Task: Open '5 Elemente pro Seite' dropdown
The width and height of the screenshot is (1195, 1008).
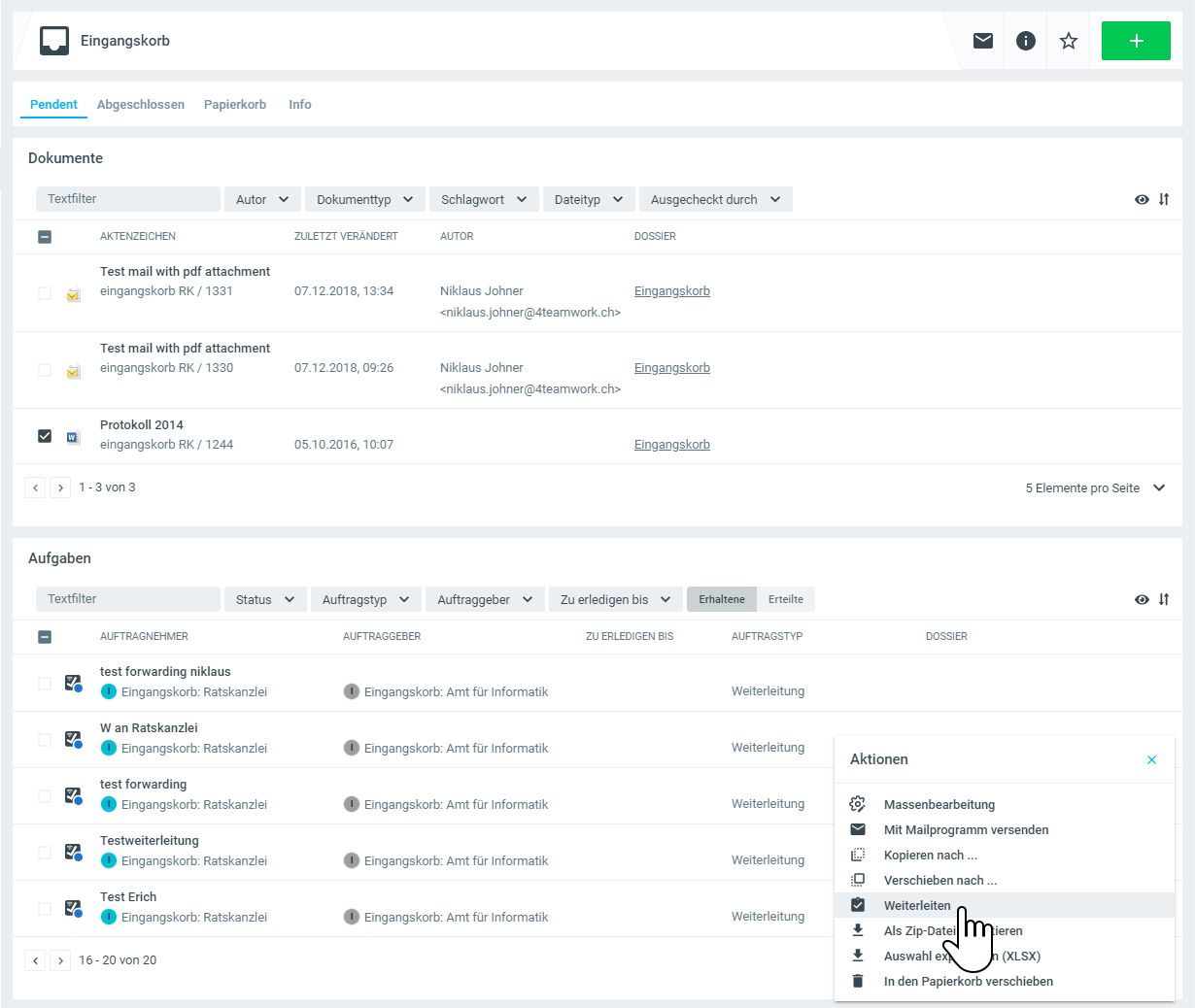Action: pos(1094,487)
